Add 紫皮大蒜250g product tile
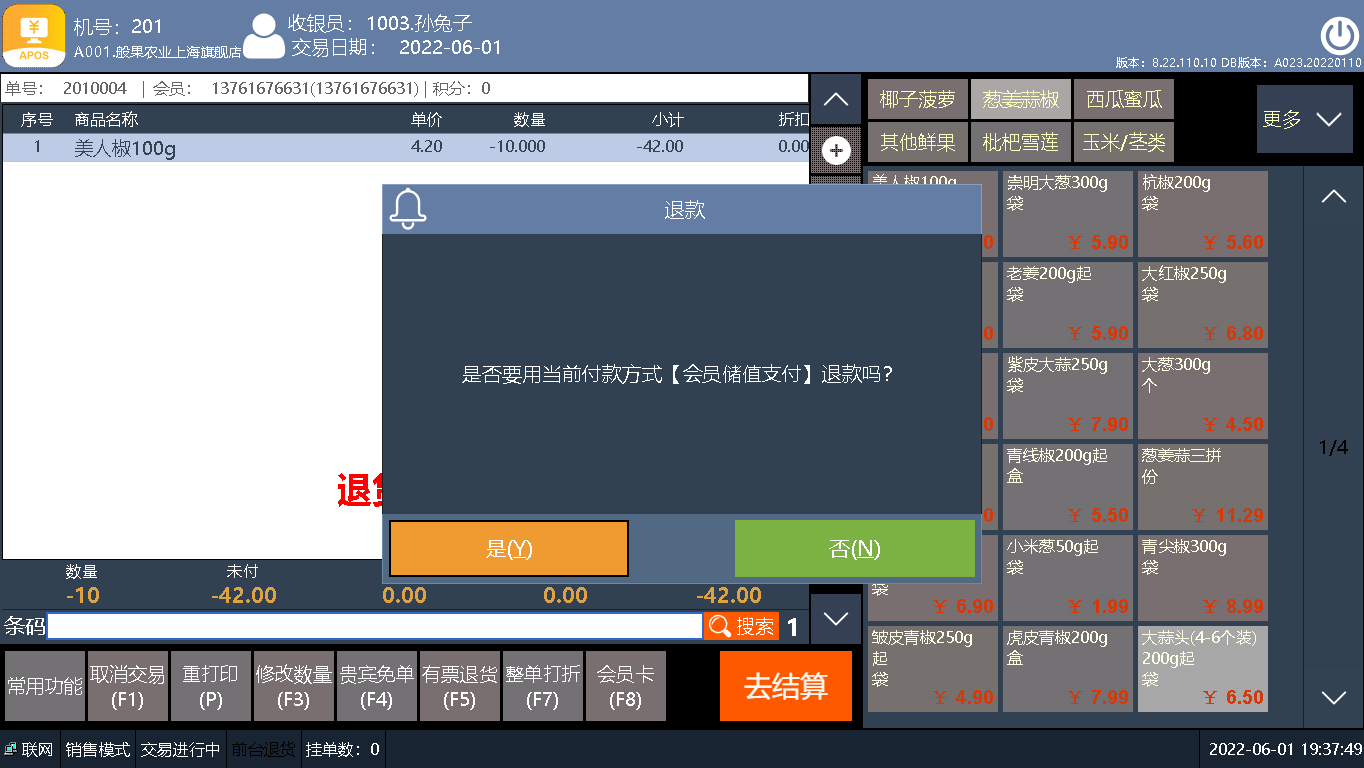Viewport: 1364px width, 768px height. (1068, 396)
